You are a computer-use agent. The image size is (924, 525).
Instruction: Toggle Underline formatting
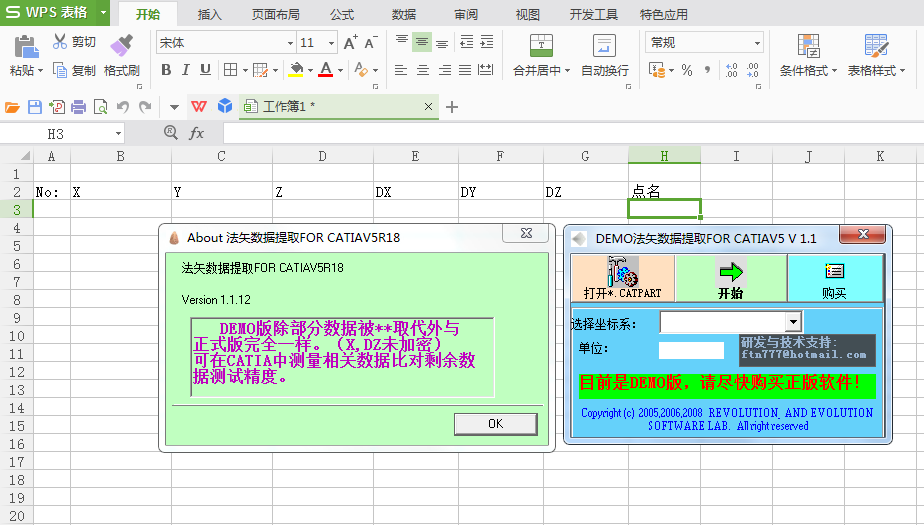[205, 70]
